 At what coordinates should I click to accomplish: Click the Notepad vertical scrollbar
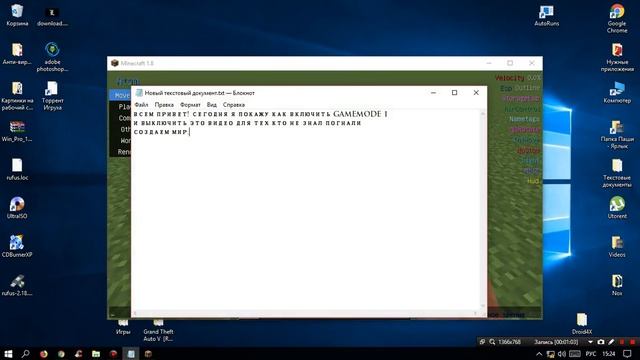(x=483, y=209)
